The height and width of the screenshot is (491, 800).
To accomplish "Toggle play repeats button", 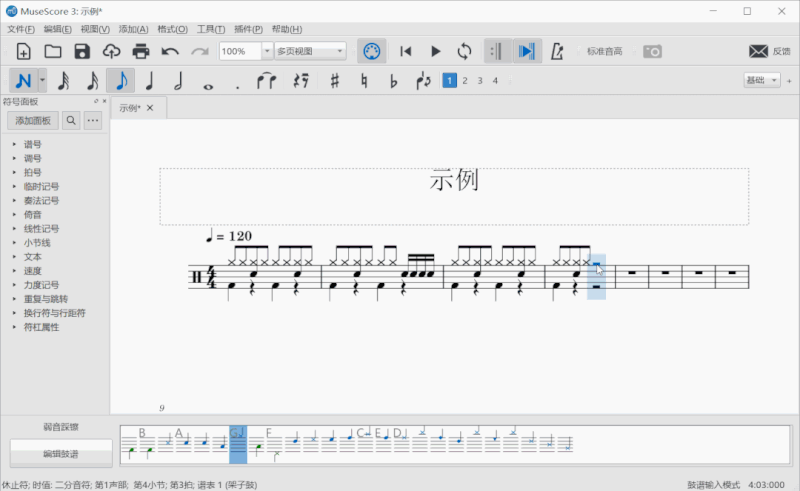I will 497,51.
